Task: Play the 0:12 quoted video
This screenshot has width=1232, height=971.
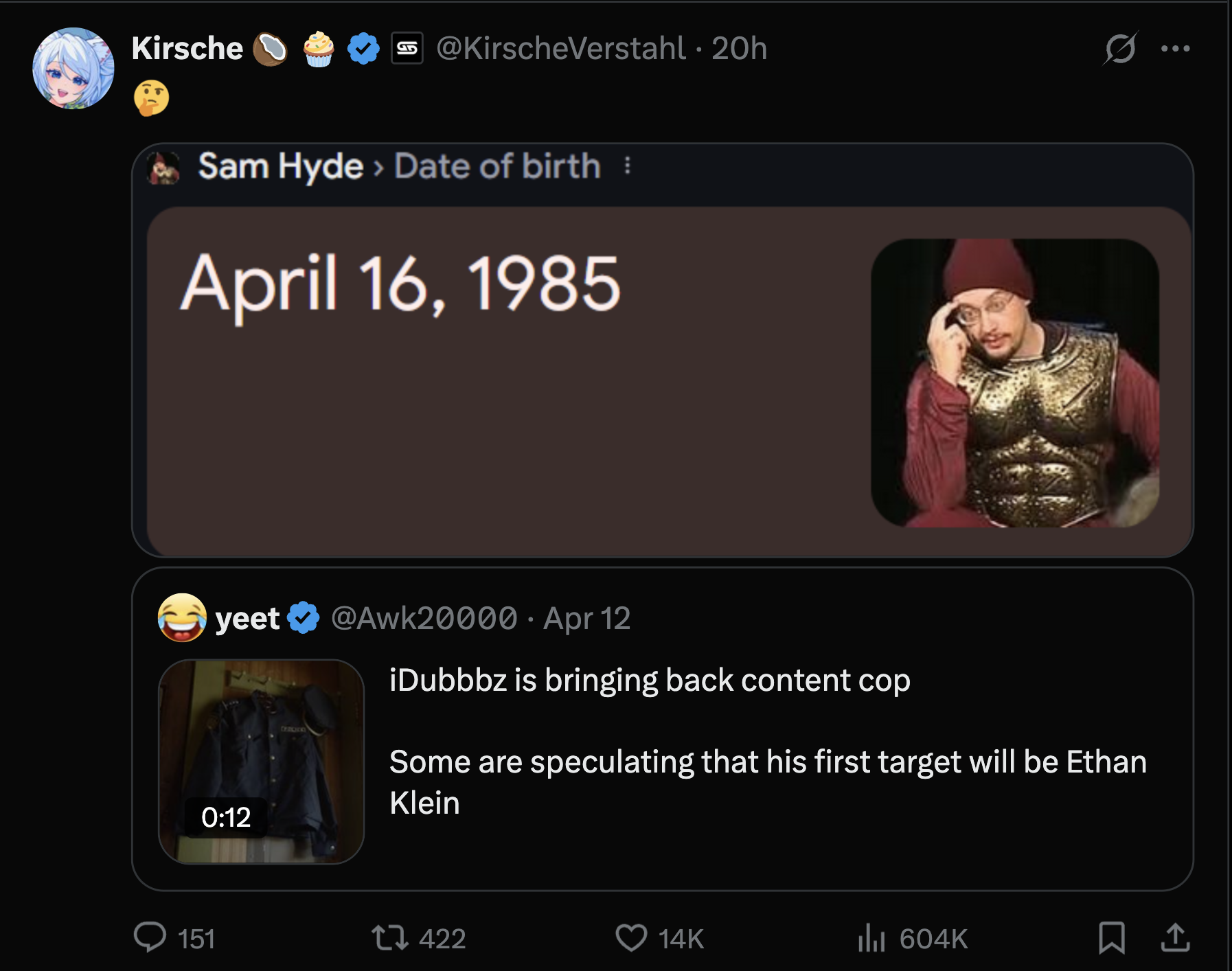Action: click(261, 761)
